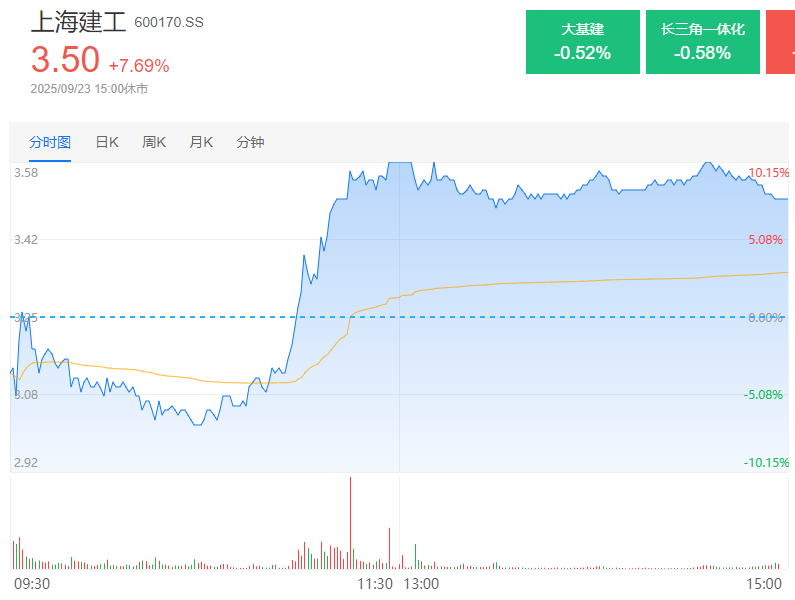Switch to the 分时图 tab

click(x=50, y=142)
